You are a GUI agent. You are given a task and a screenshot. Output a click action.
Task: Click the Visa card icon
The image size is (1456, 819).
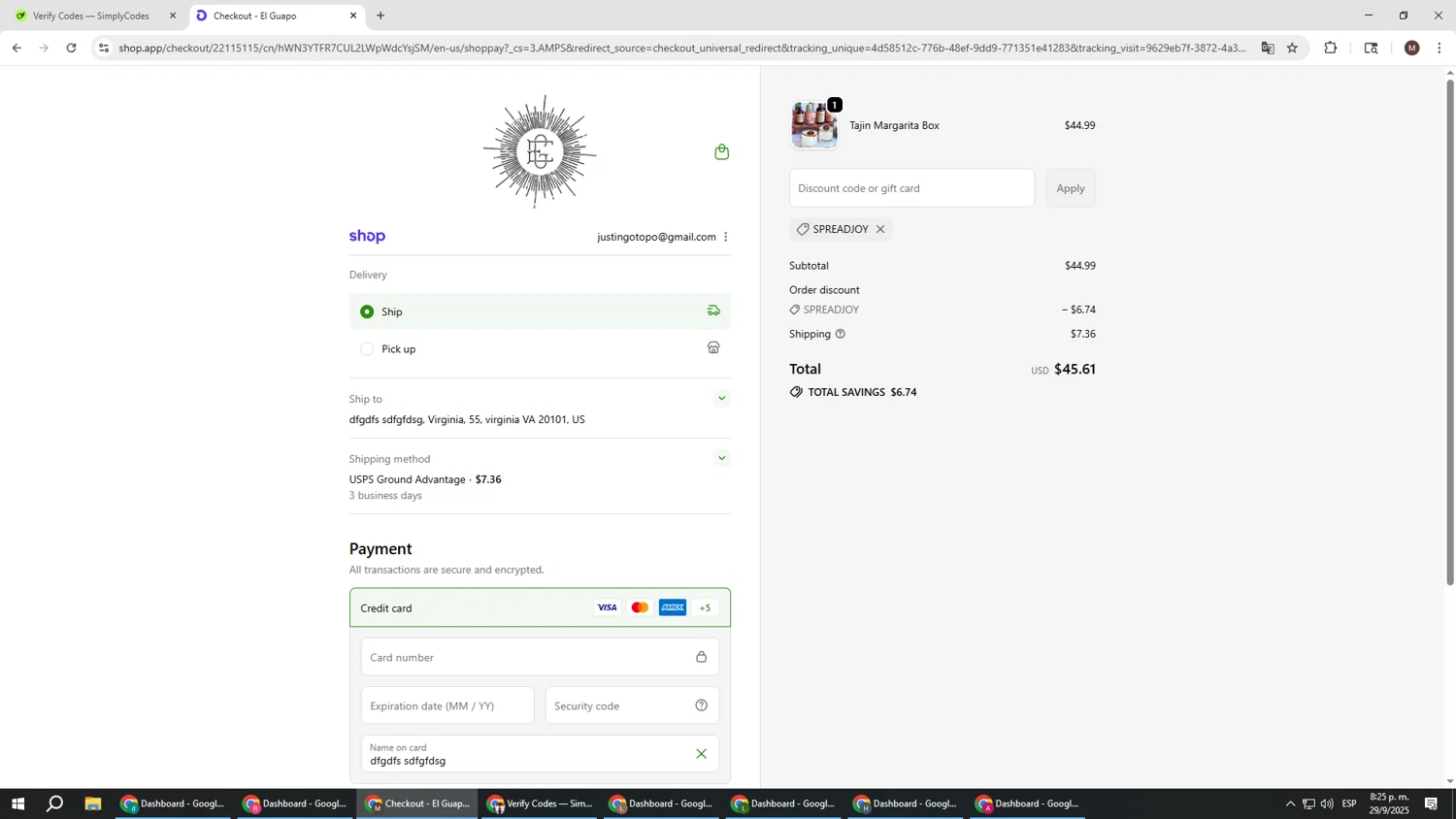click(607, 607)
